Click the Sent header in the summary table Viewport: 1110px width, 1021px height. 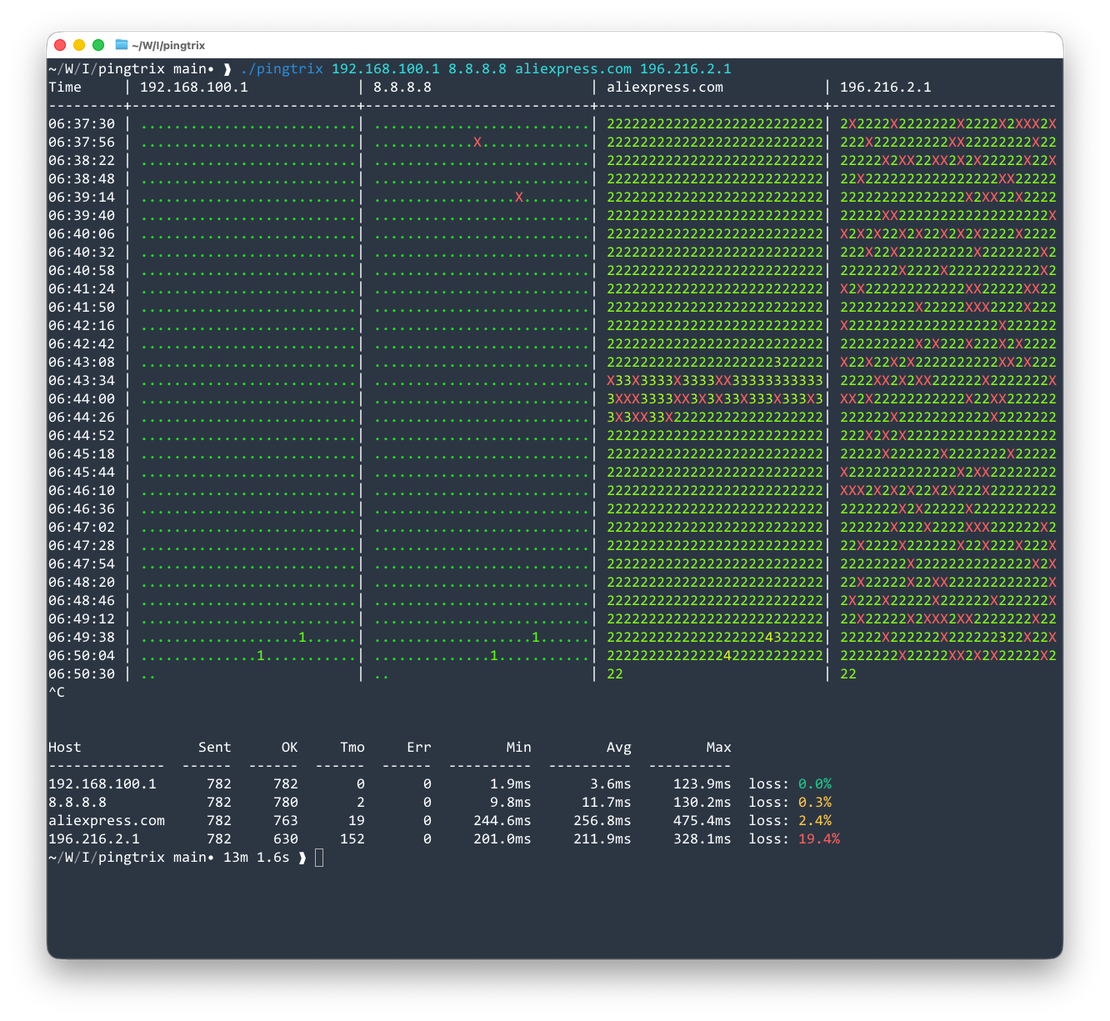(x=214, y=747)
